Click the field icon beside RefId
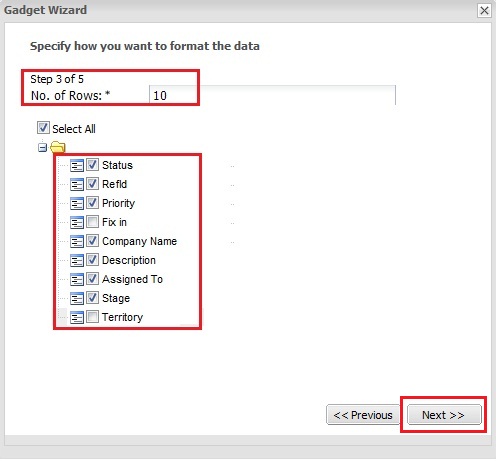 coord(77,184)
